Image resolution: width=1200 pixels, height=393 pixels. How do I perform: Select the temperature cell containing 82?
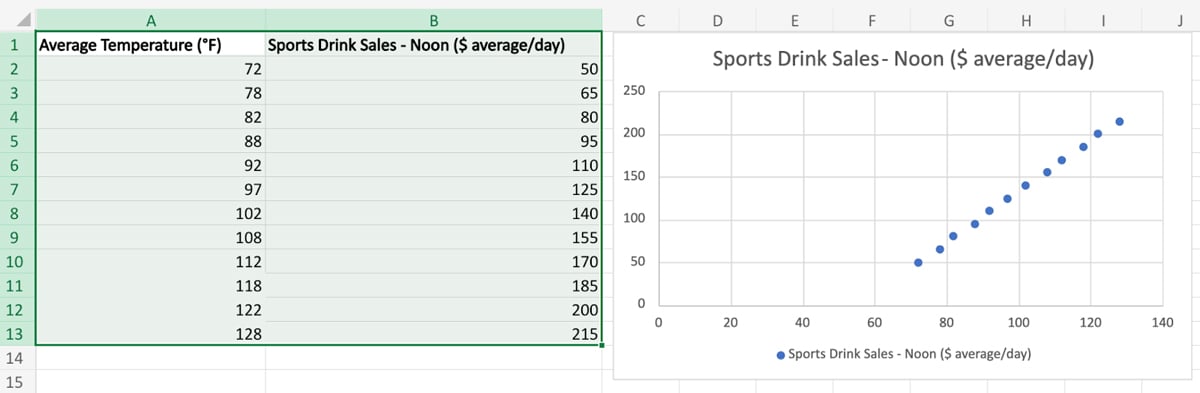click(x=150, y=117)
